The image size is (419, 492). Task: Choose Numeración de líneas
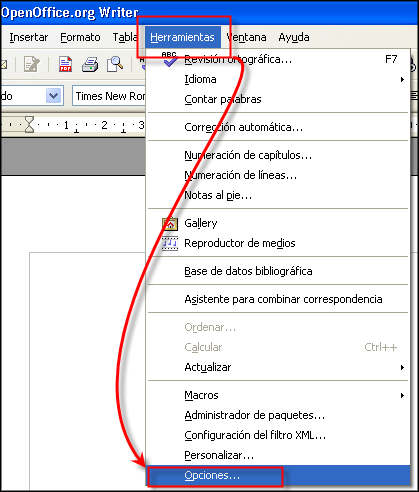point(278,175)
